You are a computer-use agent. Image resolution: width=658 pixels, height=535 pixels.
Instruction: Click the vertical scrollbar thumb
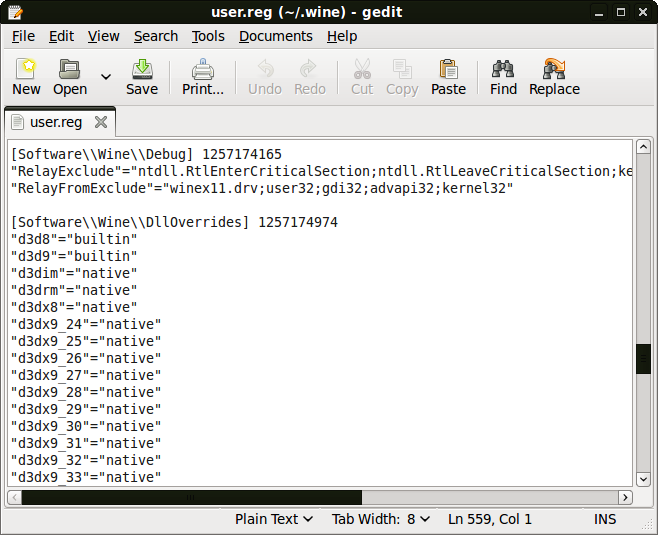(643, 359)
